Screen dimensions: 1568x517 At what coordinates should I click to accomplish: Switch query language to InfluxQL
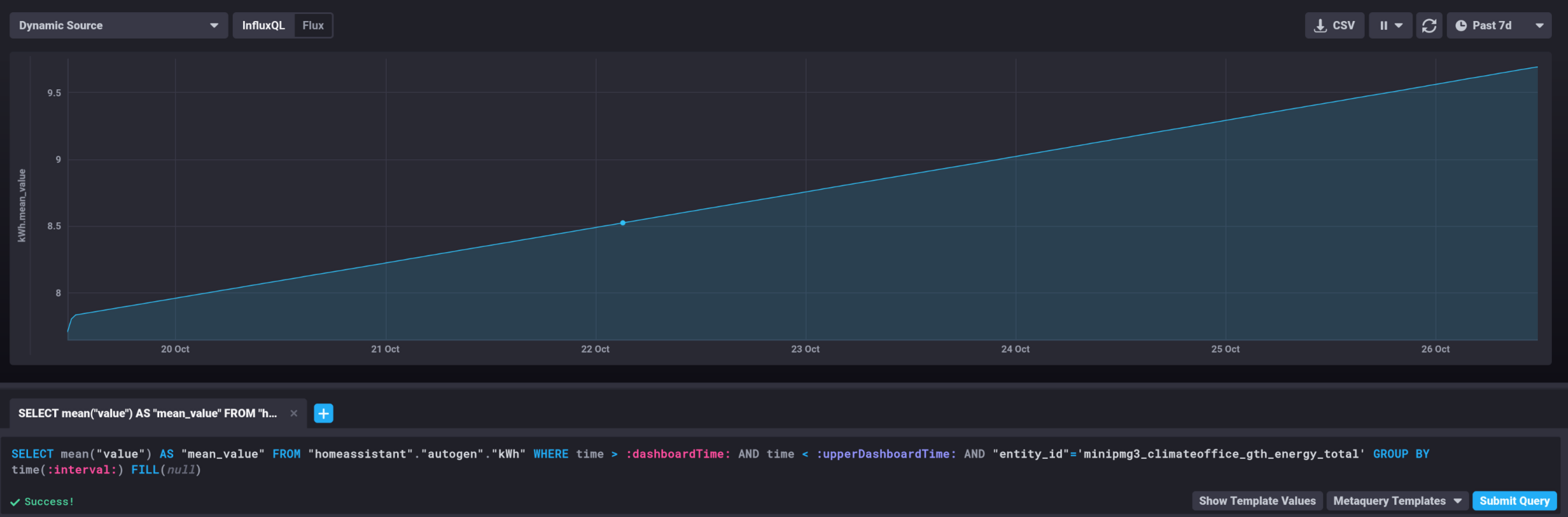tap(263, 26)
